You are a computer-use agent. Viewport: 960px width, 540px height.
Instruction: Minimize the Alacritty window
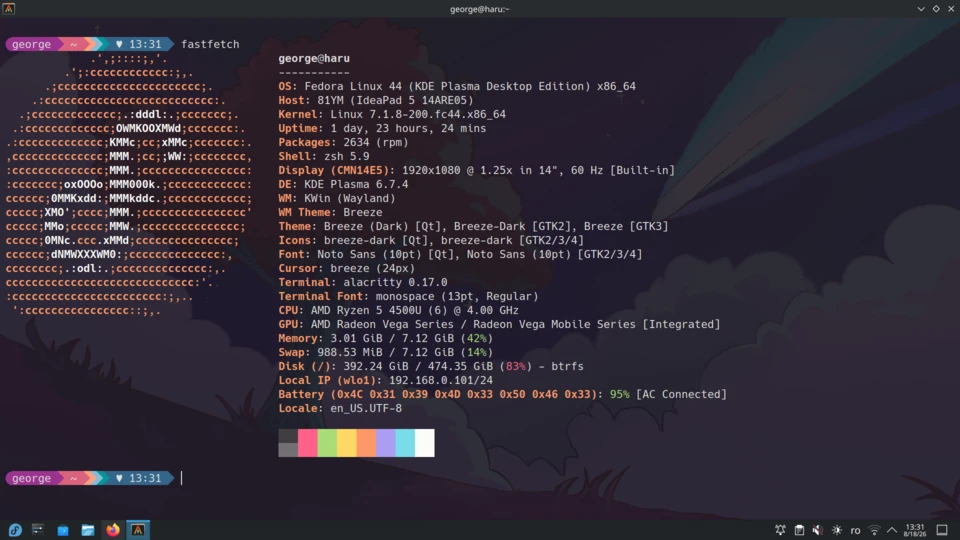point(921,9)
